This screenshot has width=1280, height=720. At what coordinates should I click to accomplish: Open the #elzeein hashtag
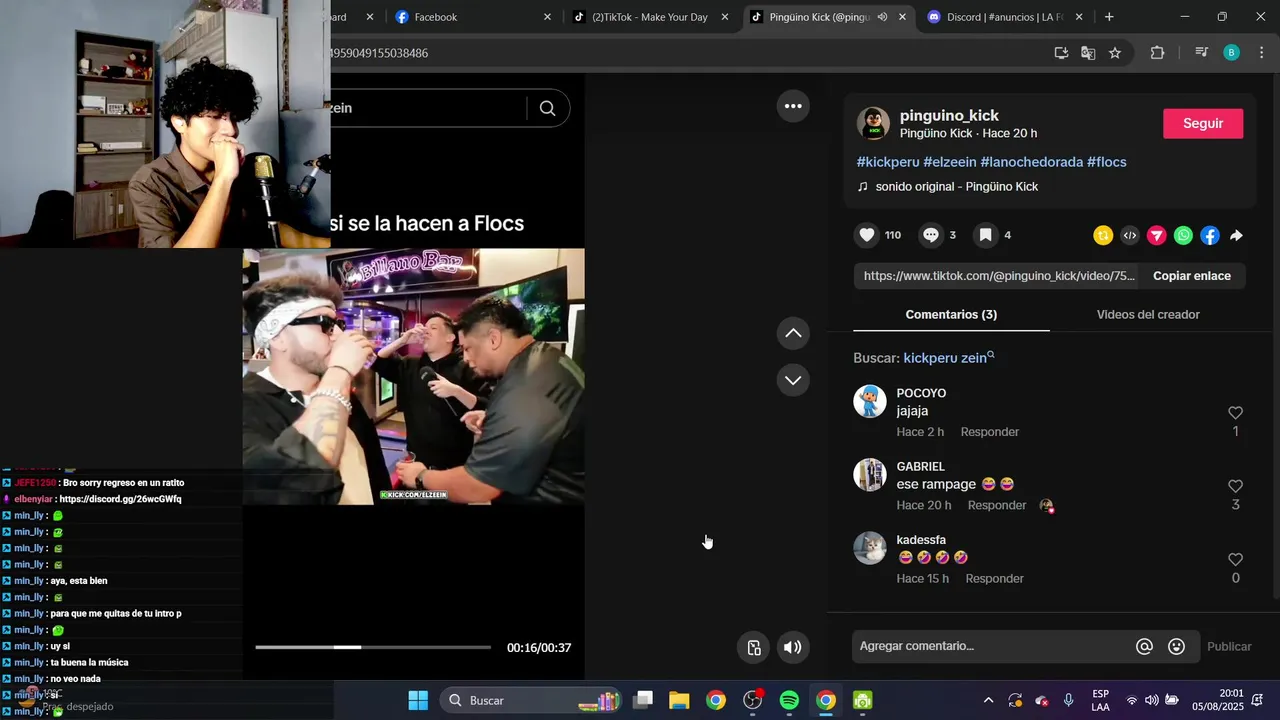coord(950,162)
